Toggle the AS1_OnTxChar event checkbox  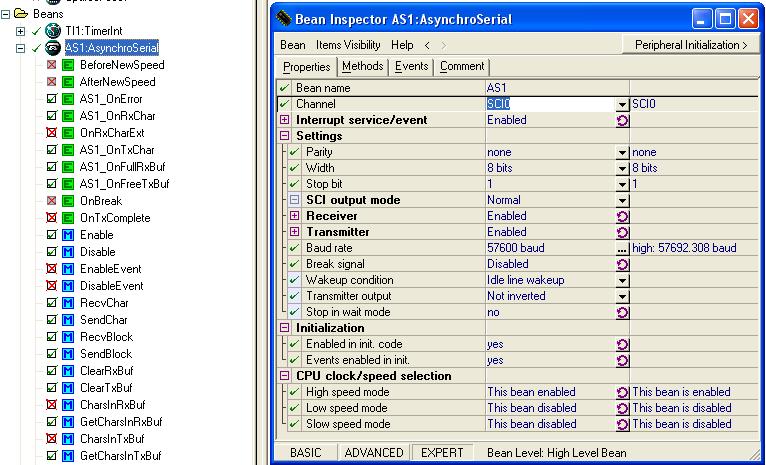[x=51, y=150]
